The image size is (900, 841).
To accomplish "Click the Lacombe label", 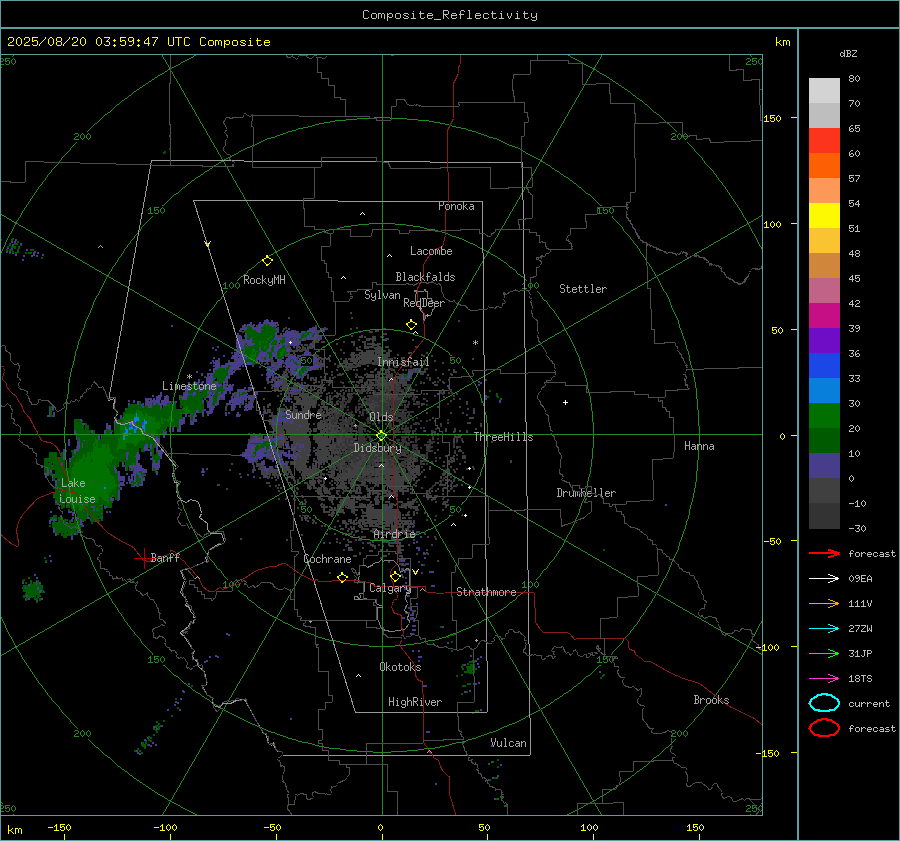I will (431, 251).
